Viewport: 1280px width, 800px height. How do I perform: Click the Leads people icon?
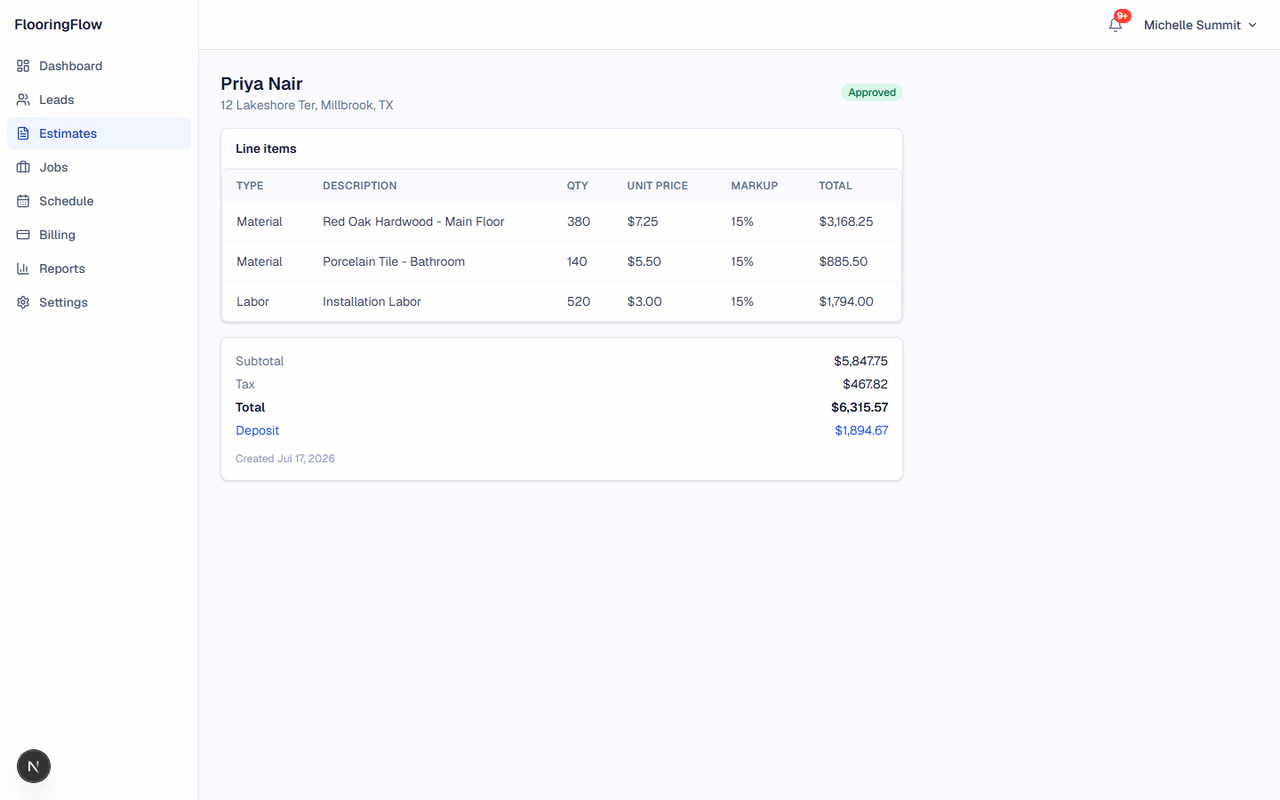tap(23, 100)
